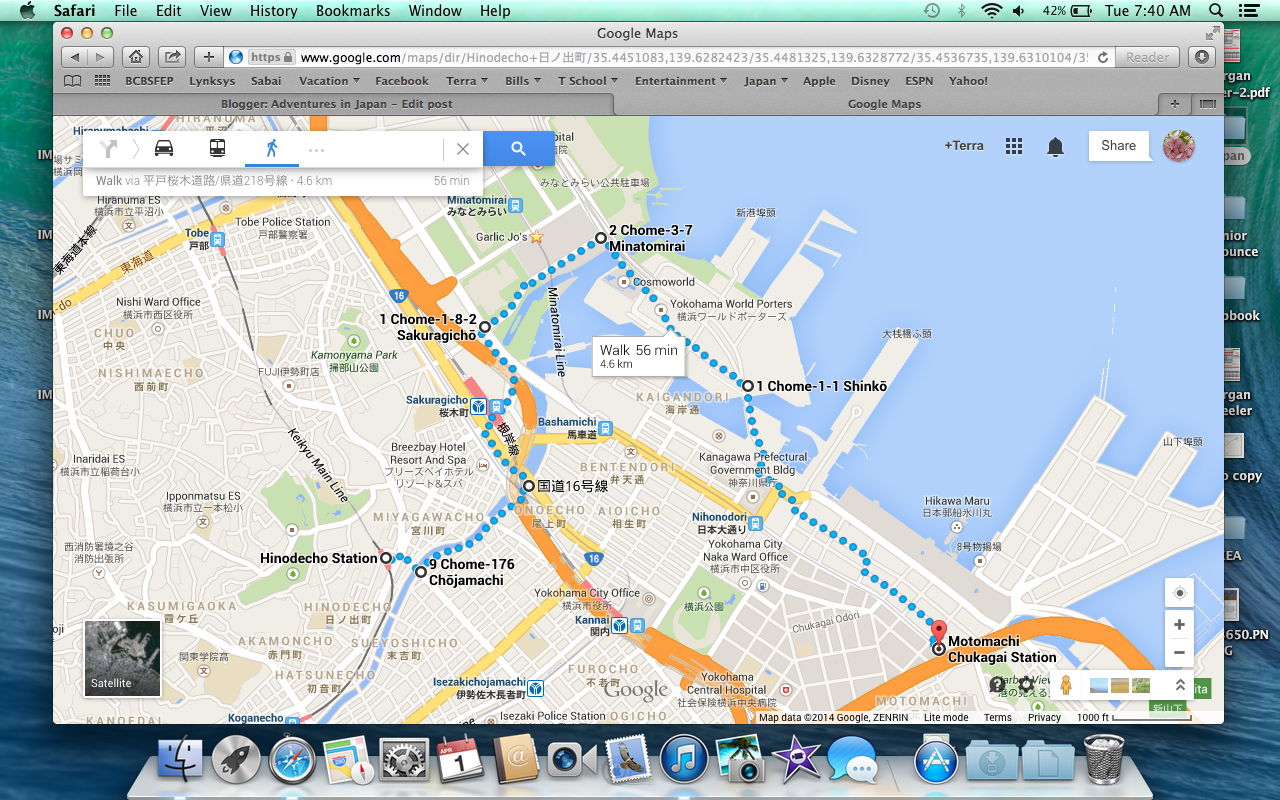Go back in Safari
The image size is (1280, 800).
76,57
